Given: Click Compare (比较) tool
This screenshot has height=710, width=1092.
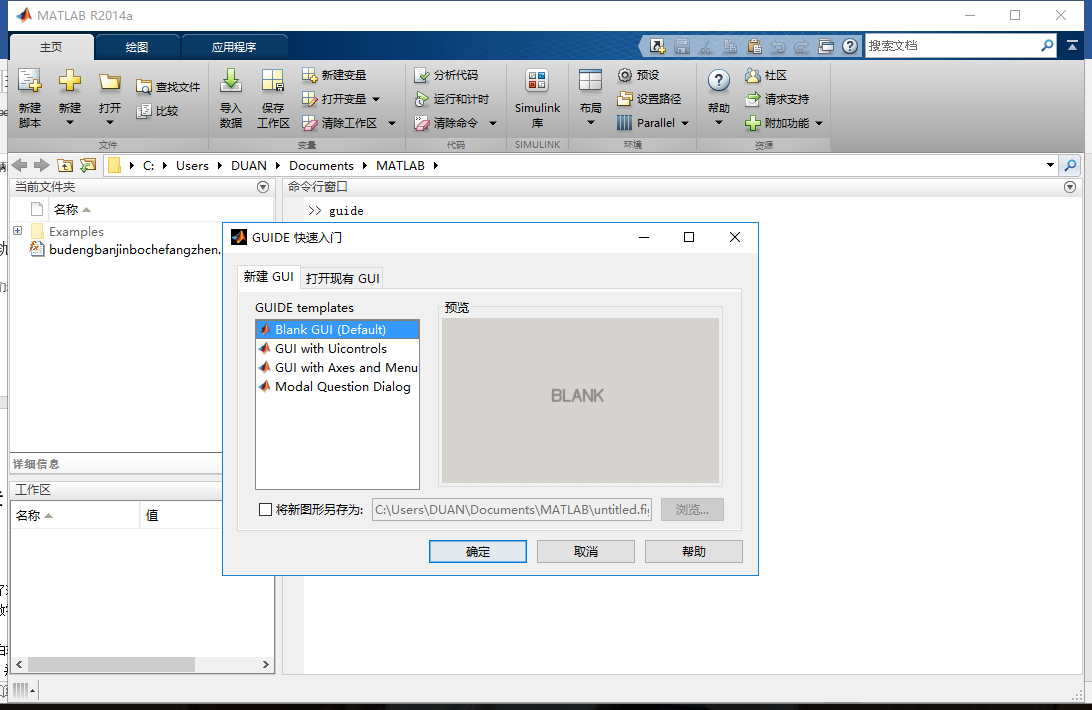Looking at the screenshot, I should click(x=157, y=111).
